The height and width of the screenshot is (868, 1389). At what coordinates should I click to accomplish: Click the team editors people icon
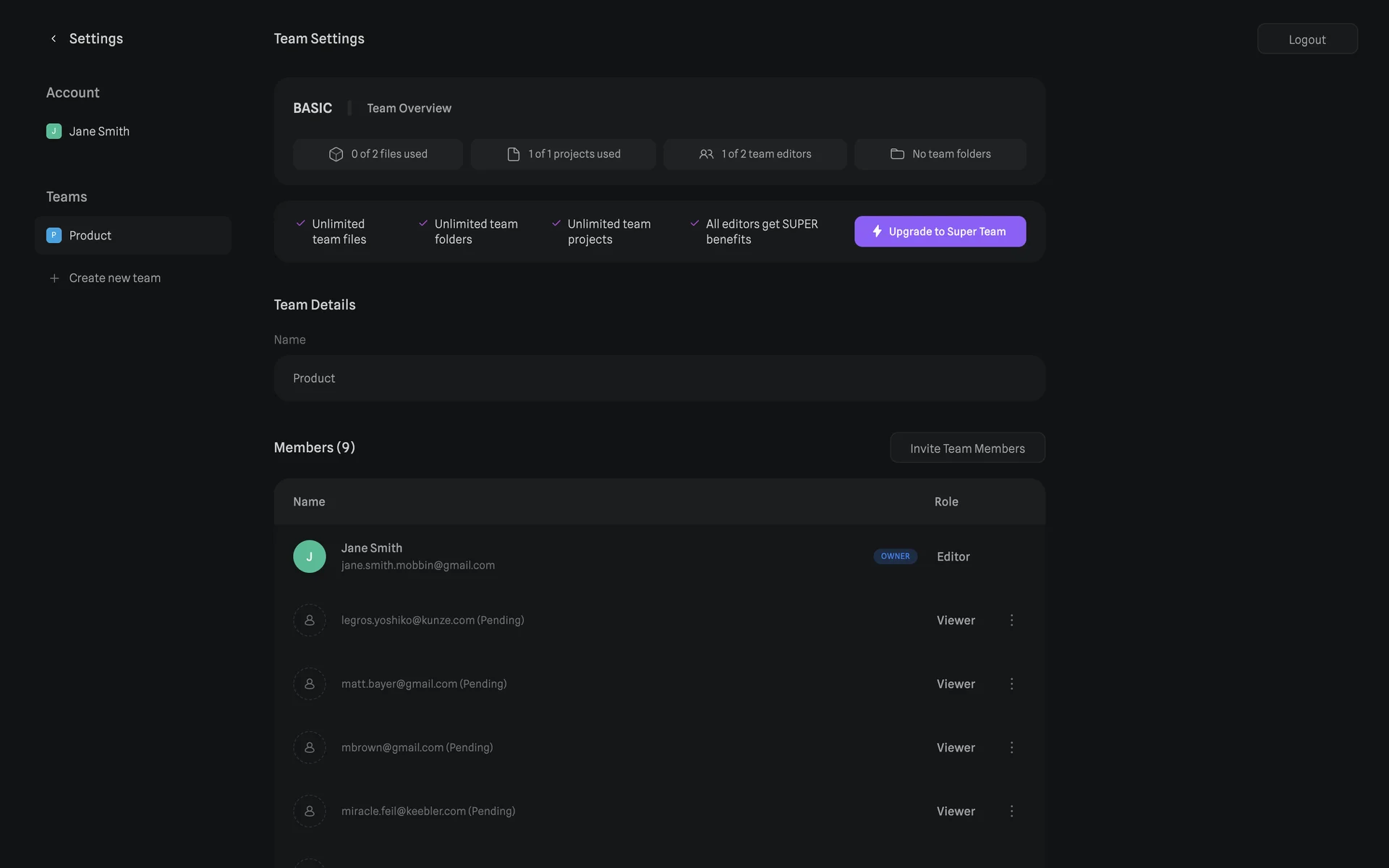(706, 154)
